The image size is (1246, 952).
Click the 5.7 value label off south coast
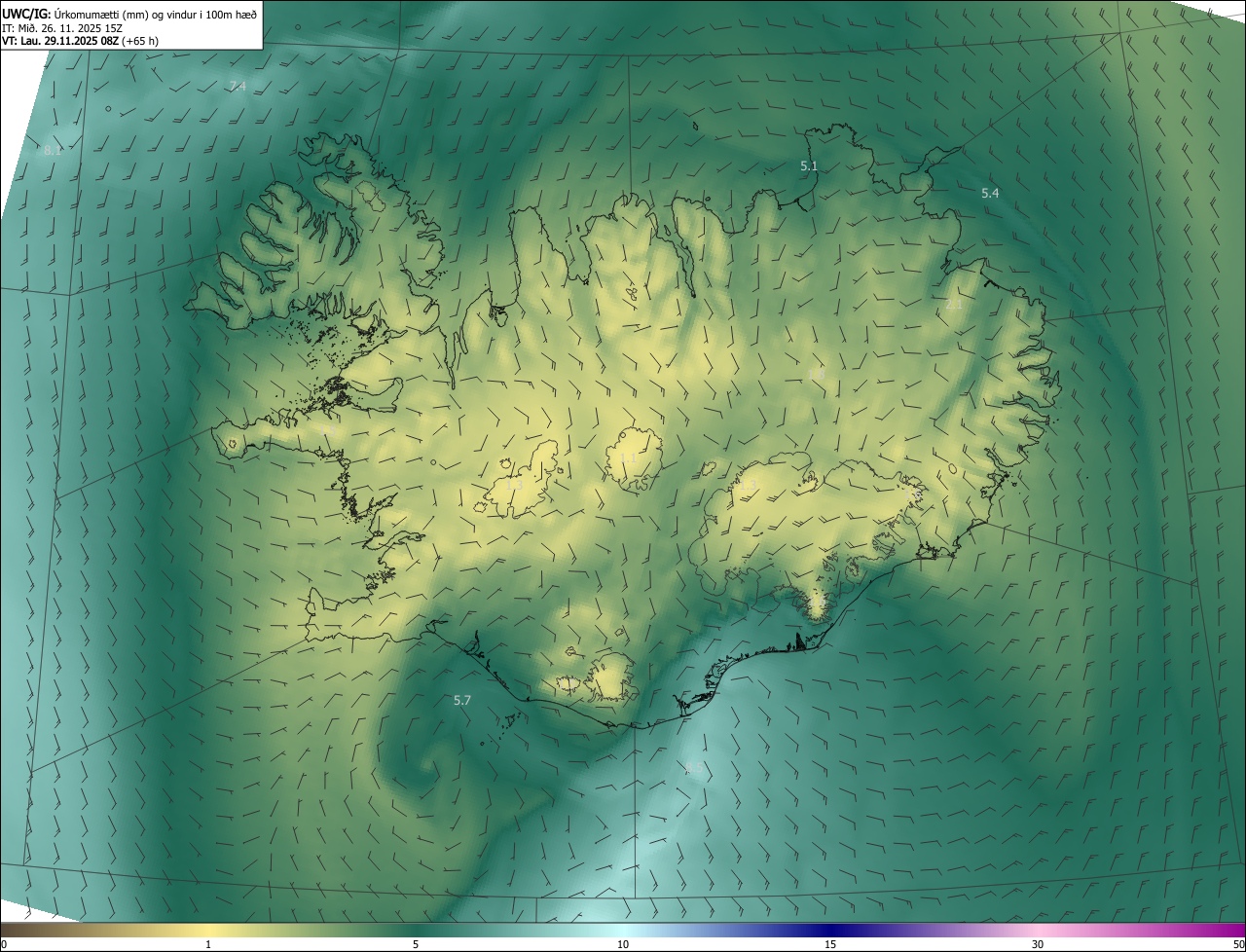[x=462, y=700]
